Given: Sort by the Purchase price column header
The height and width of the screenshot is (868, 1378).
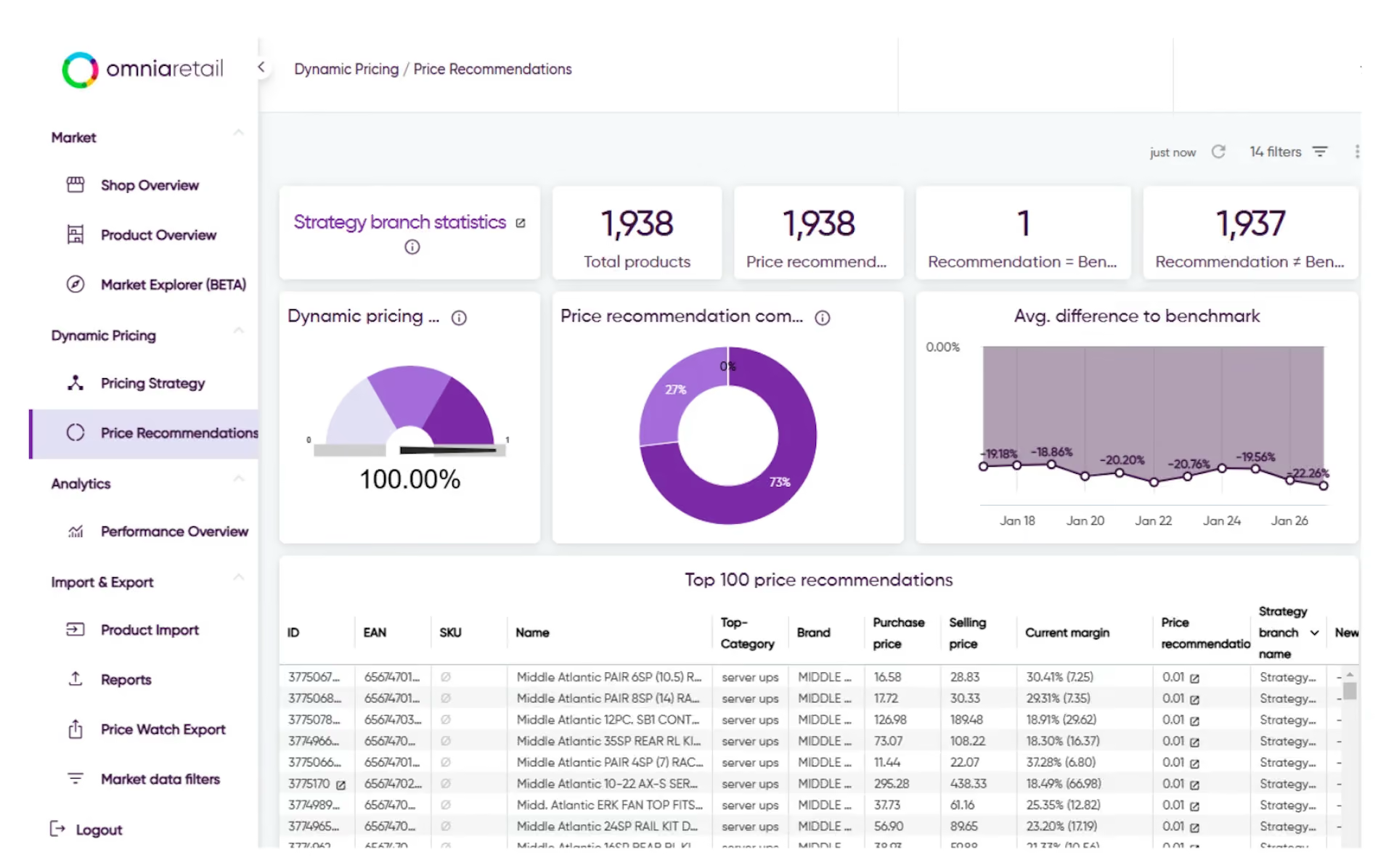Looking at the screenshot, I should [899, 633].
